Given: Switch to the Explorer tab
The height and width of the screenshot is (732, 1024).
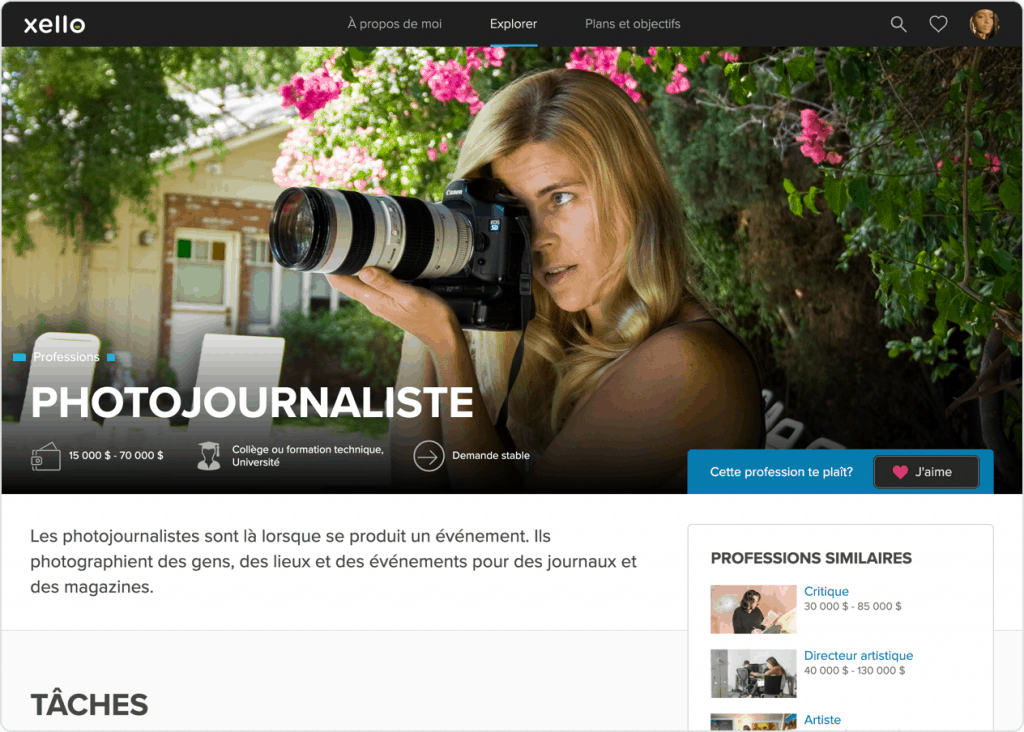Looking at the screenshot, I should [513, 24].
